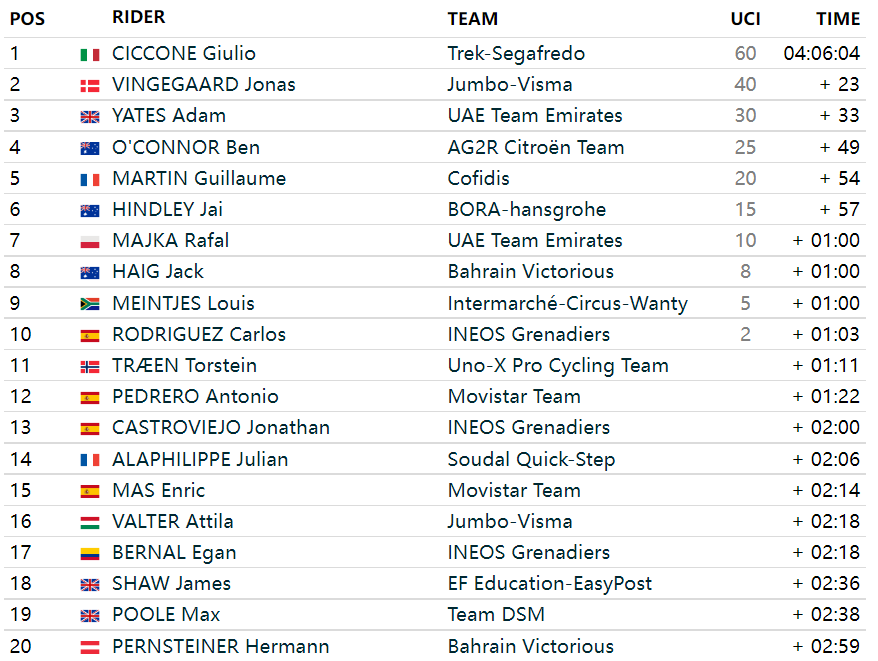Open the EF Education-EasyPost team page
Image resolution: width=878 pixels, height=661 pixels.
click(549, 584)
